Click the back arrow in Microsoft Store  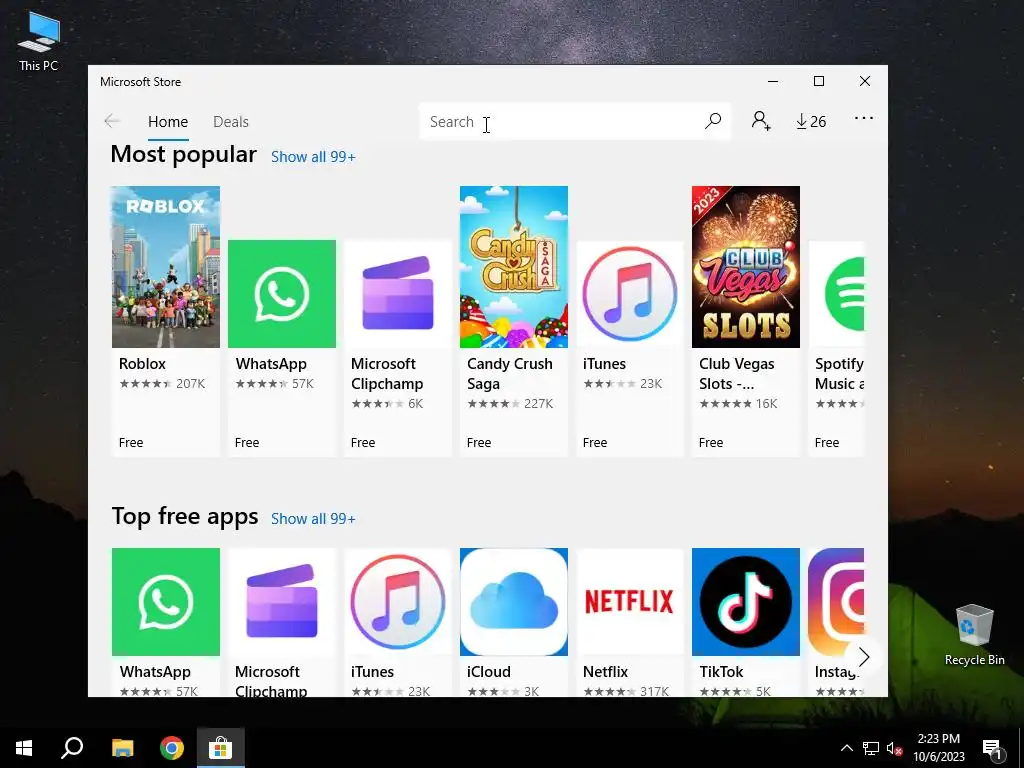[112, 121]
